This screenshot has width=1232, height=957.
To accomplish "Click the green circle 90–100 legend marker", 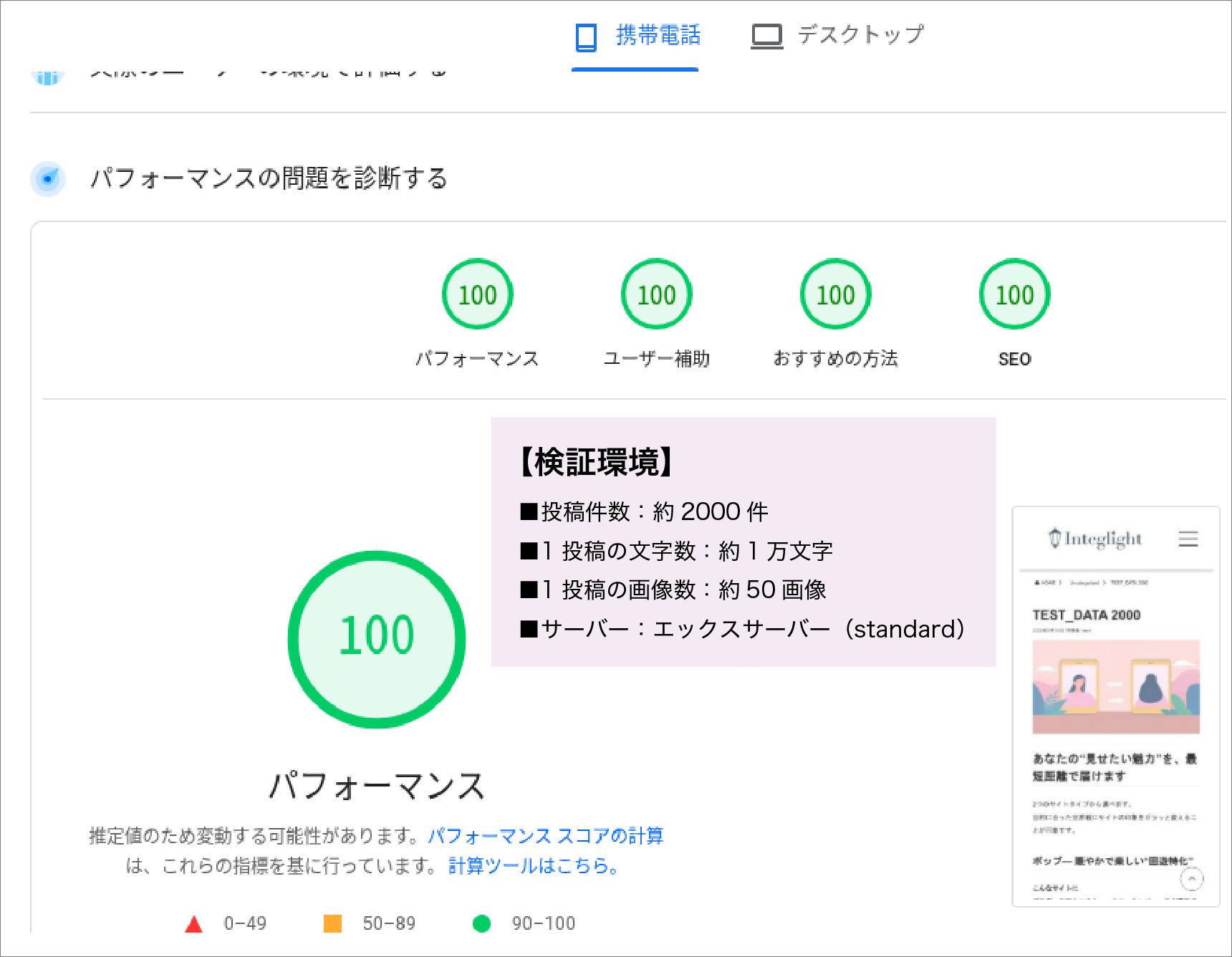I will (482, 923).
